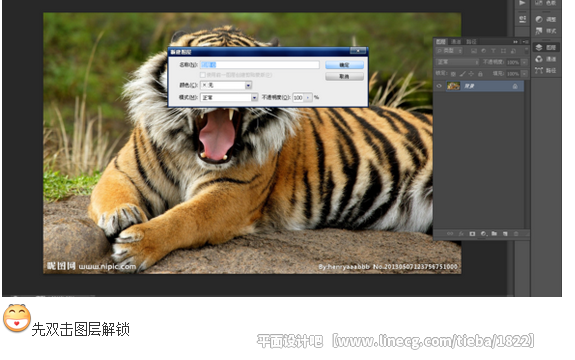Open the www.linecg.com/tieba/1822 link text
The height and width of the screenshot is (360, 575).
pos(435,341)
